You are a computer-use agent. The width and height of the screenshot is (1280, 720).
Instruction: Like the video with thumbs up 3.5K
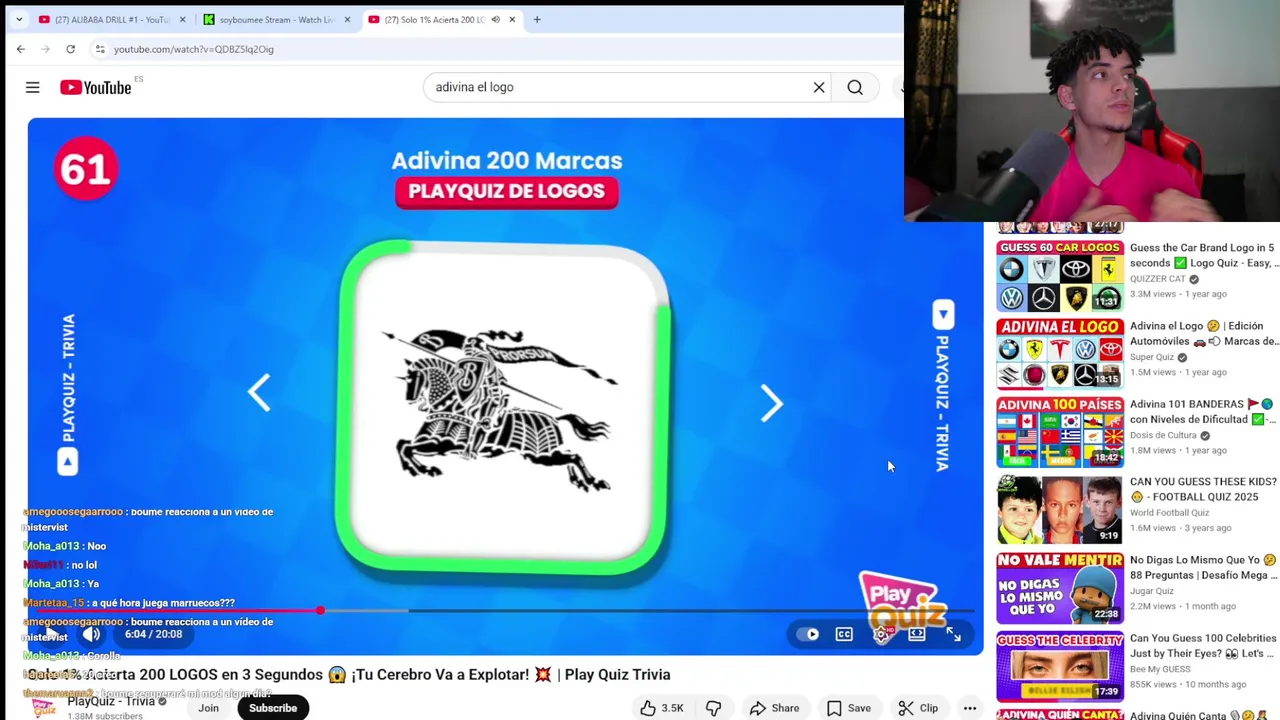662,708
